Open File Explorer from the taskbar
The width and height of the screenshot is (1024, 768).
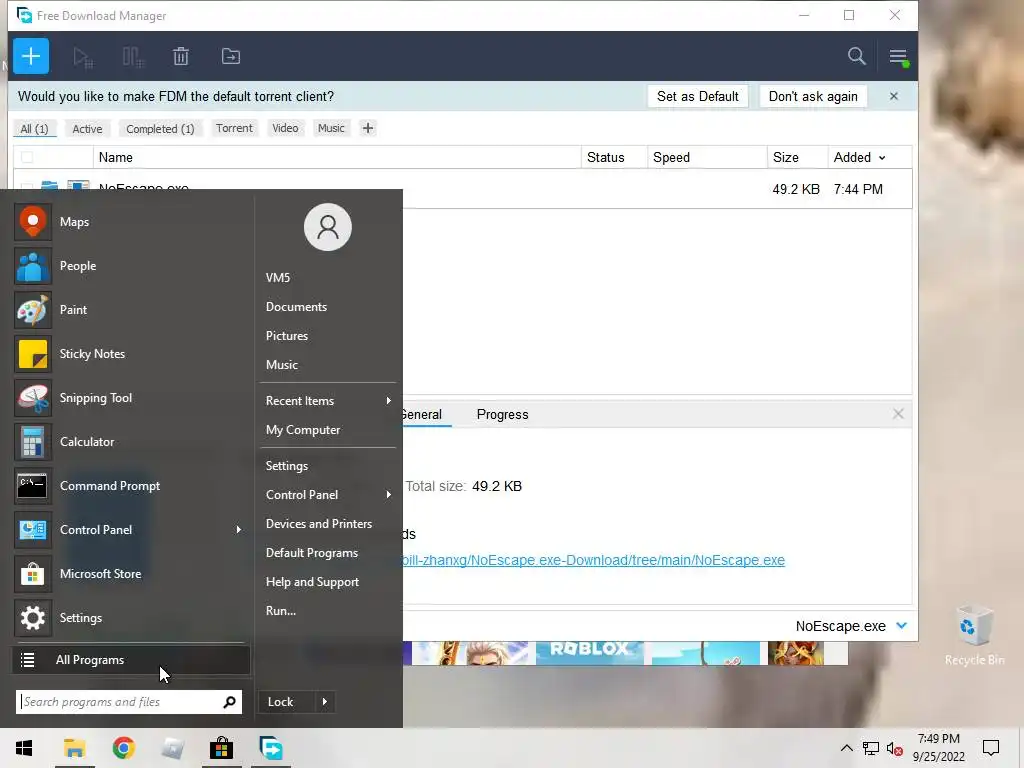tap(74, 748)
